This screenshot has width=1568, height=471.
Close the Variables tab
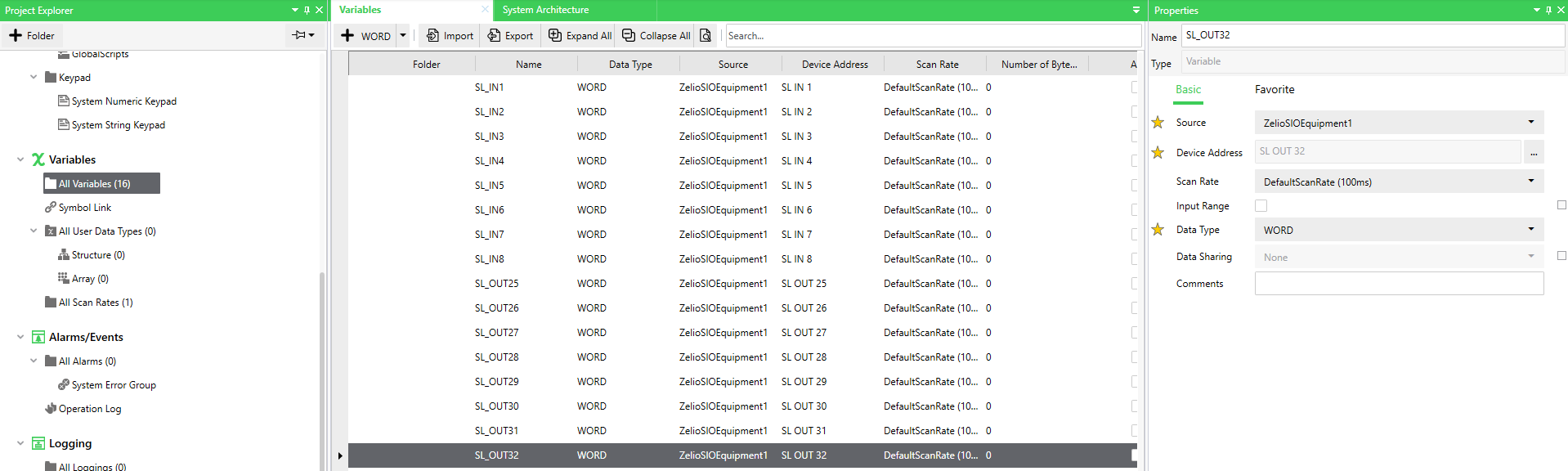(x=485, y=10)
